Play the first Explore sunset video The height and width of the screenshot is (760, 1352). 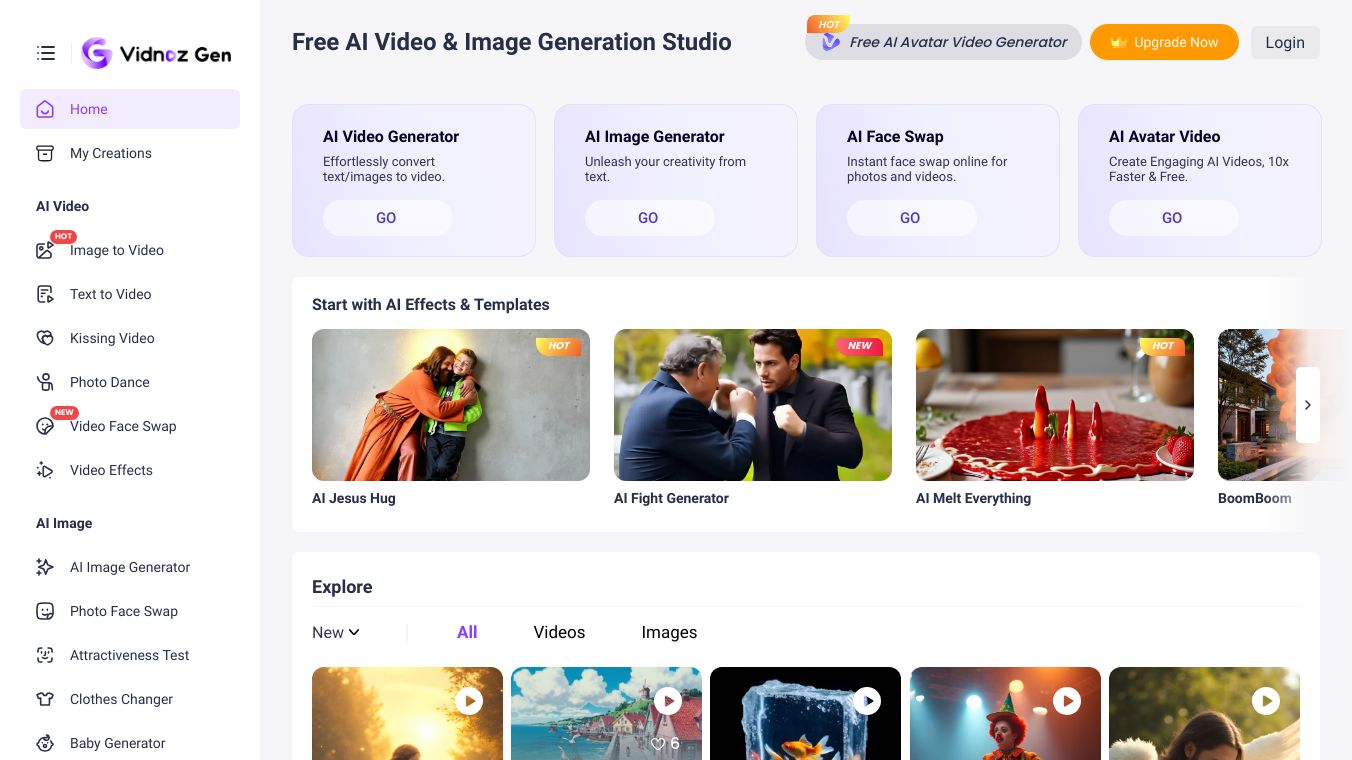click(469, 701)
